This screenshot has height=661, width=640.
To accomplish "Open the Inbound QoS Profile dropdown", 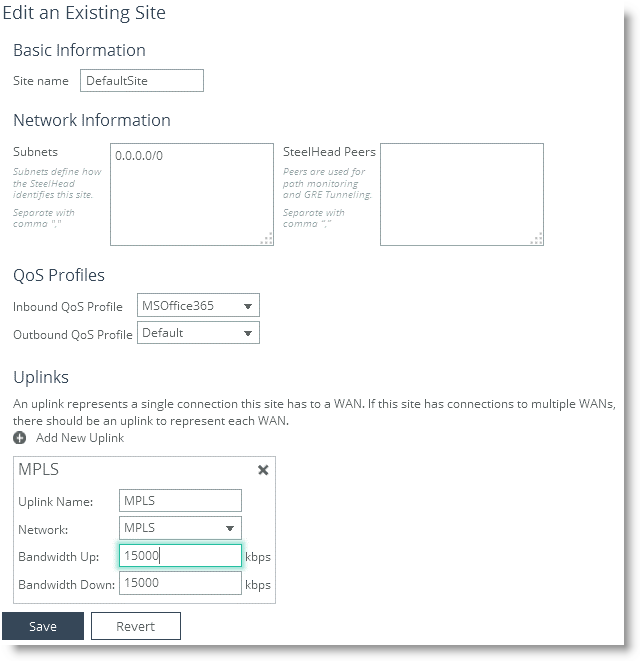I will (197, 306).
